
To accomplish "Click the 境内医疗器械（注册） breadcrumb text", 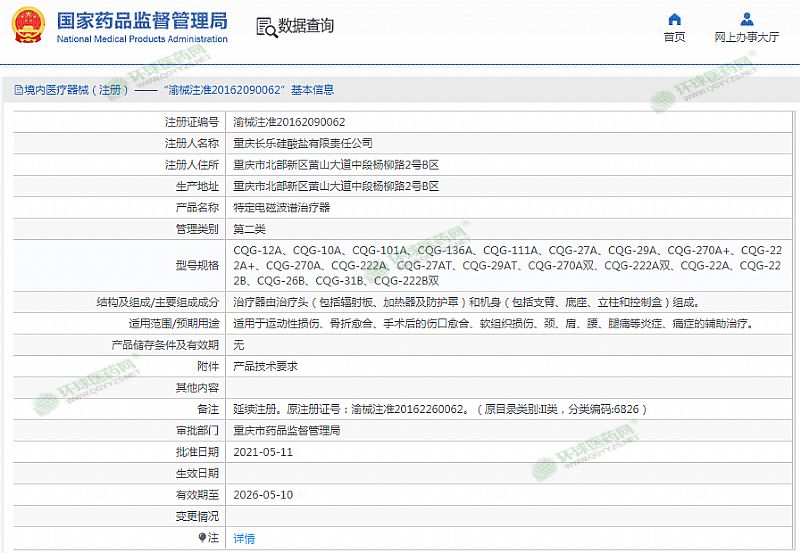I will click(x=77, y=90).
